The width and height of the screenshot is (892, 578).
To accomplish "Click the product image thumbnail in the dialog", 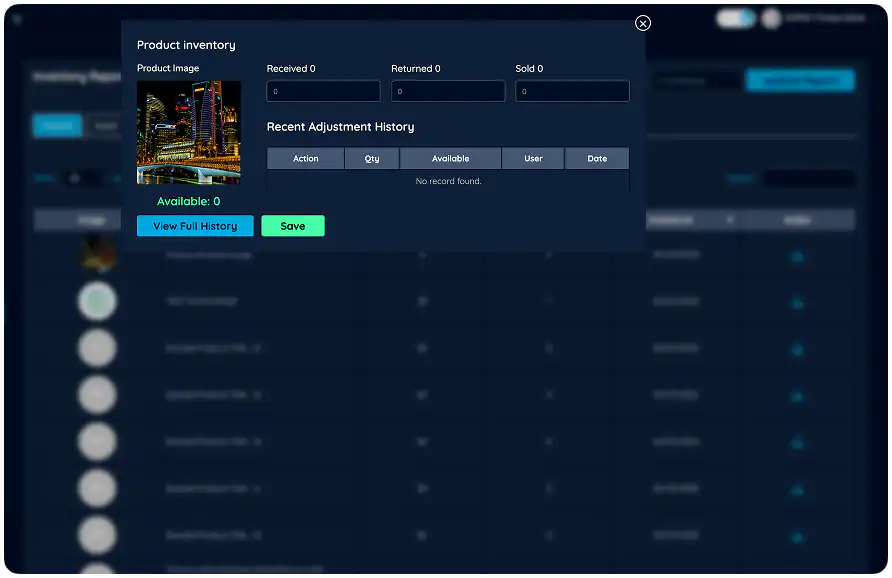I will click(x=188, y=131).
